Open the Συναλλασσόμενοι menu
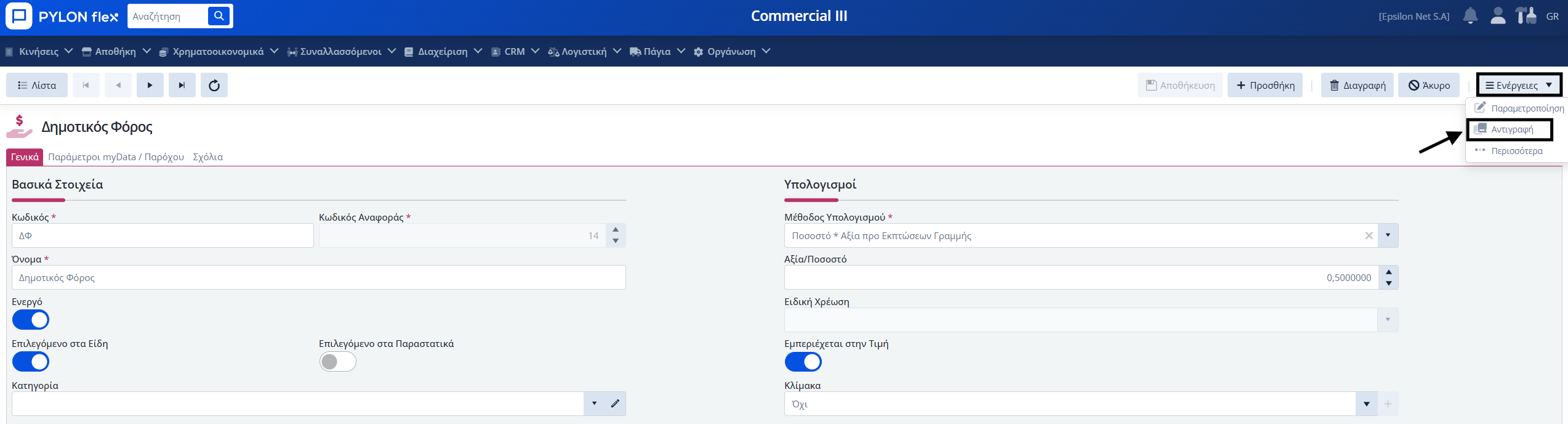 pos(341,52)
